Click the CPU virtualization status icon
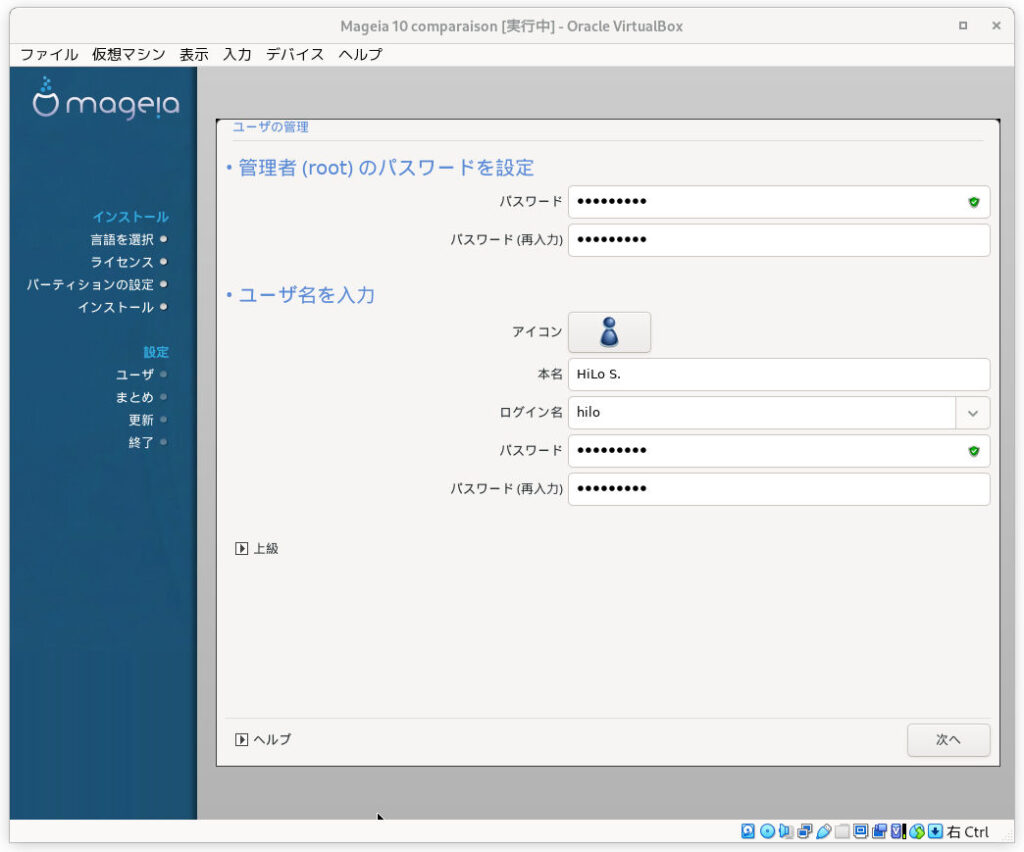This screenshot has width=1024, height=852. [x=899, y=831]
